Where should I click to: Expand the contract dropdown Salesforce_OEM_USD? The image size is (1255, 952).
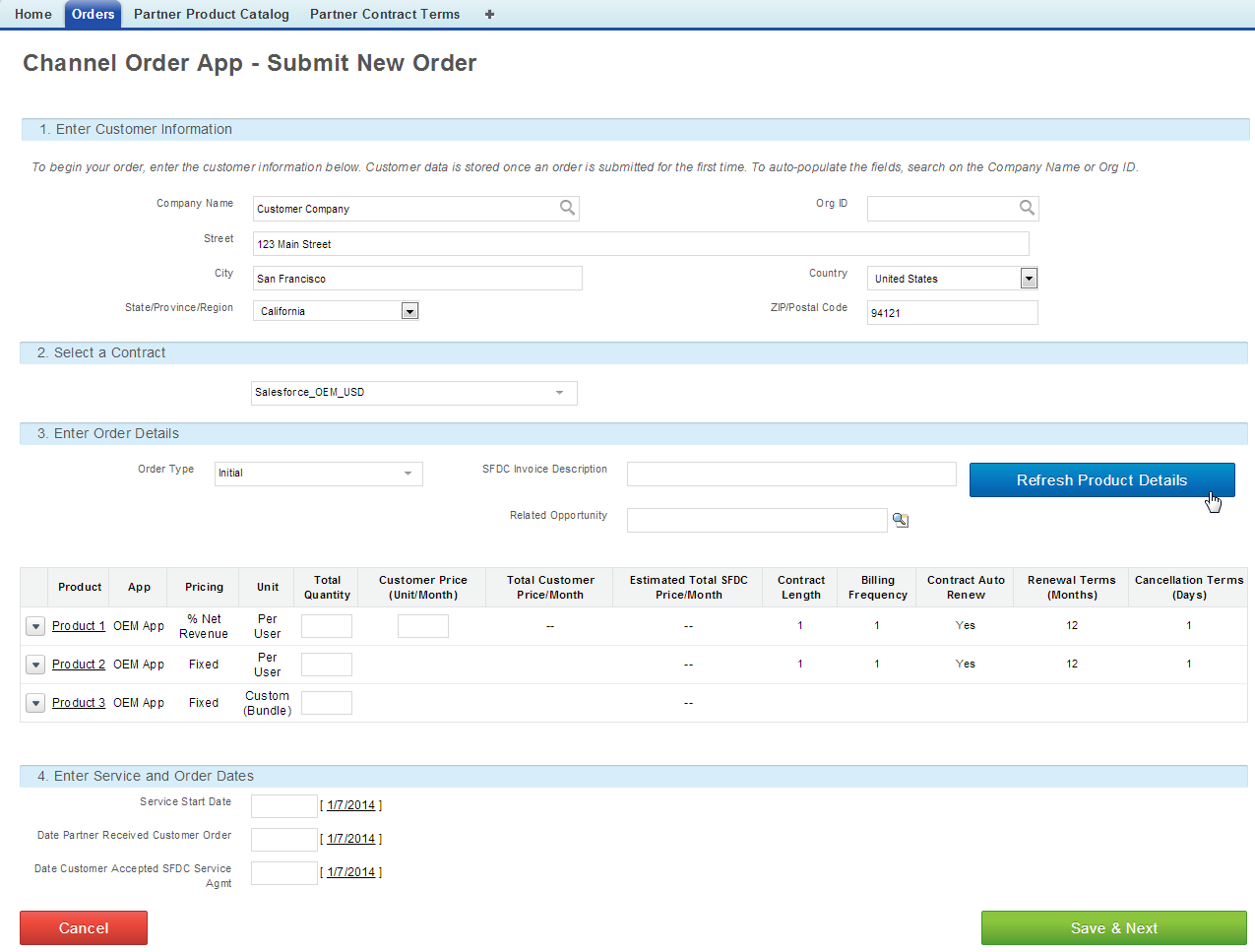413,393
